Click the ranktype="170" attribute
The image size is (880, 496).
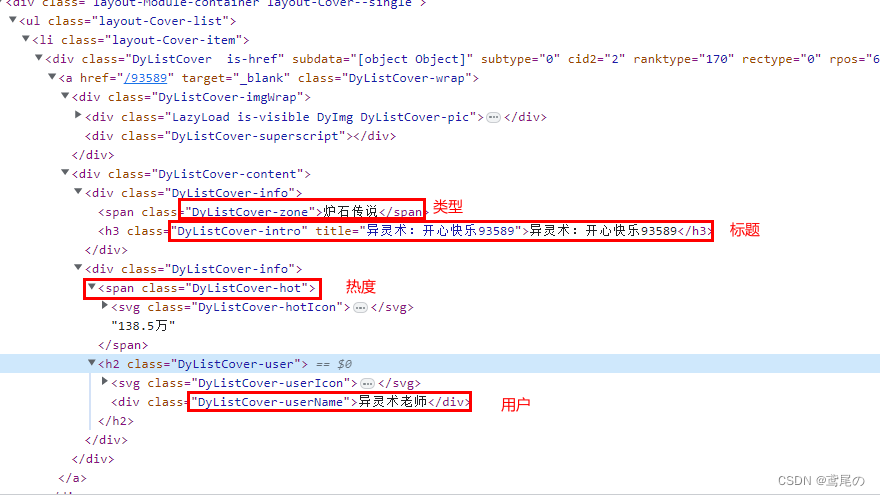point(684,59)
